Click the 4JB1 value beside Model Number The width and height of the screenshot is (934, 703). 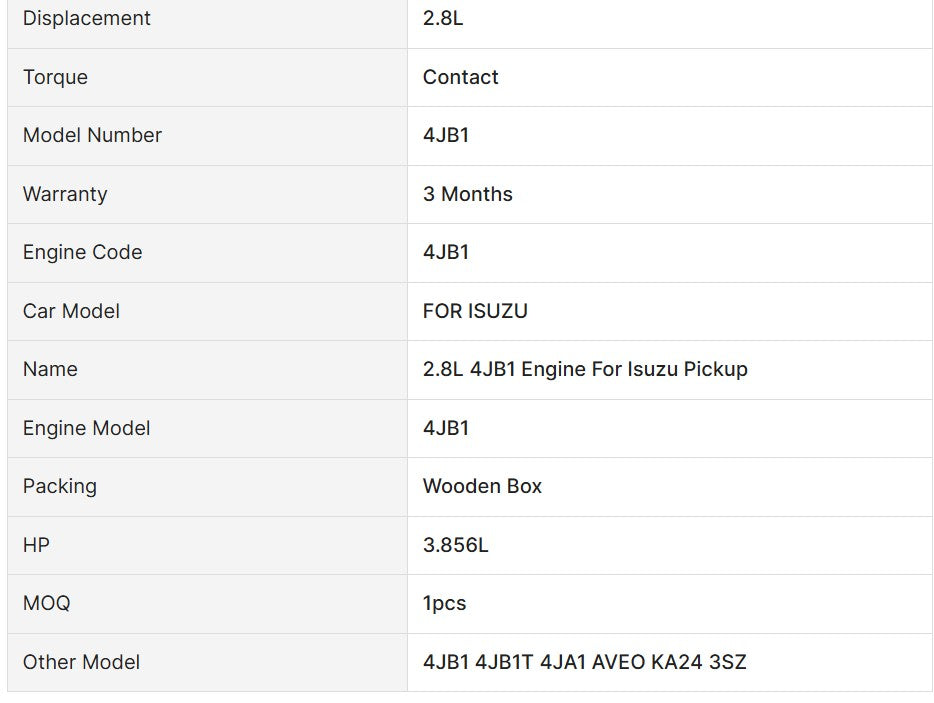tap(446, 135)
